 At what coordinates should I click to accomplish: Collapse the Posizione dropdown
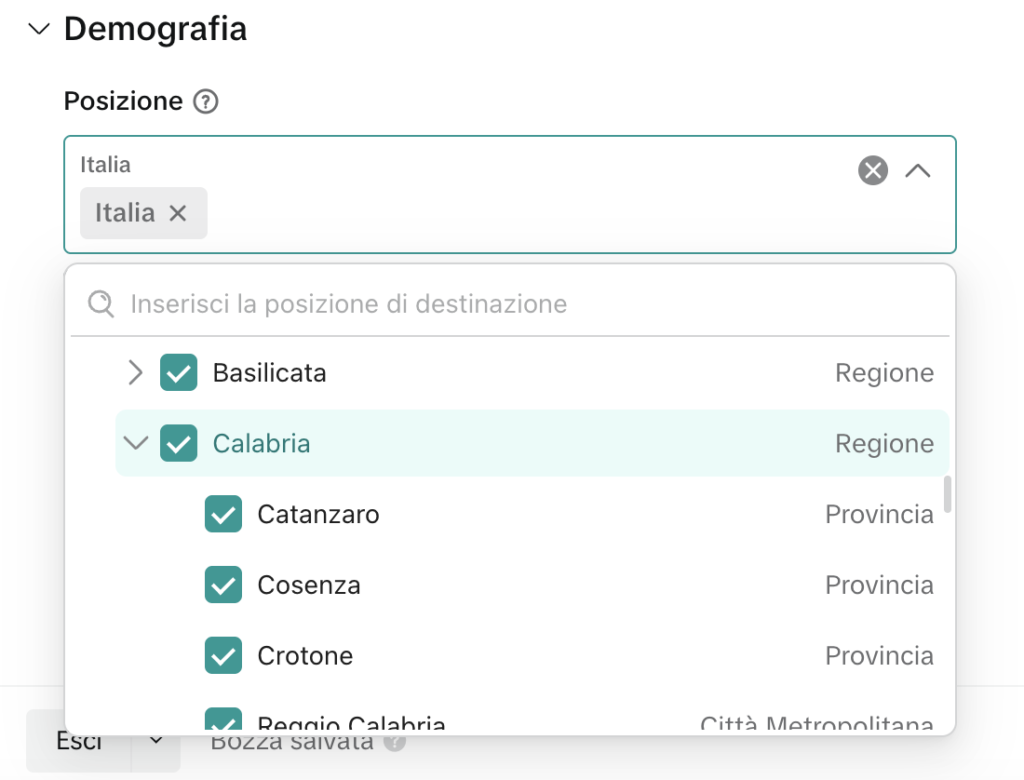pyautogui.click(x=917, y=171)
